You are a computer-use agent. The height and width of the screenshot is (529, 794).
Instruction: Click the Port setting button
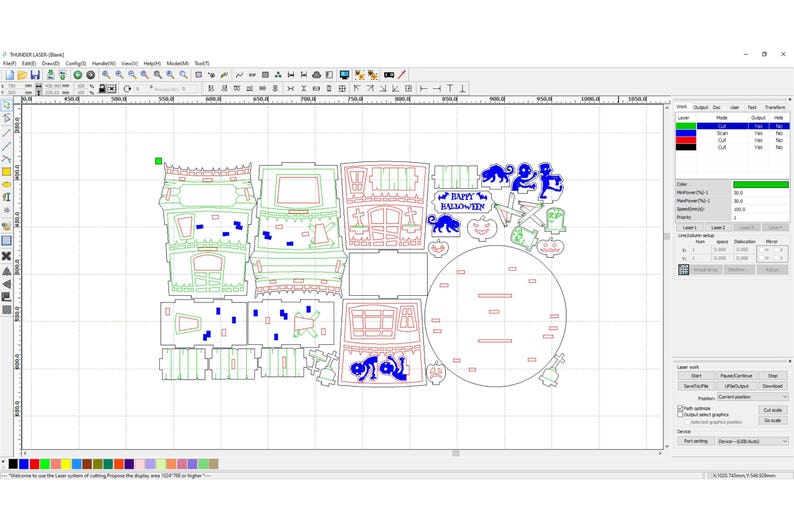[696, 441]
